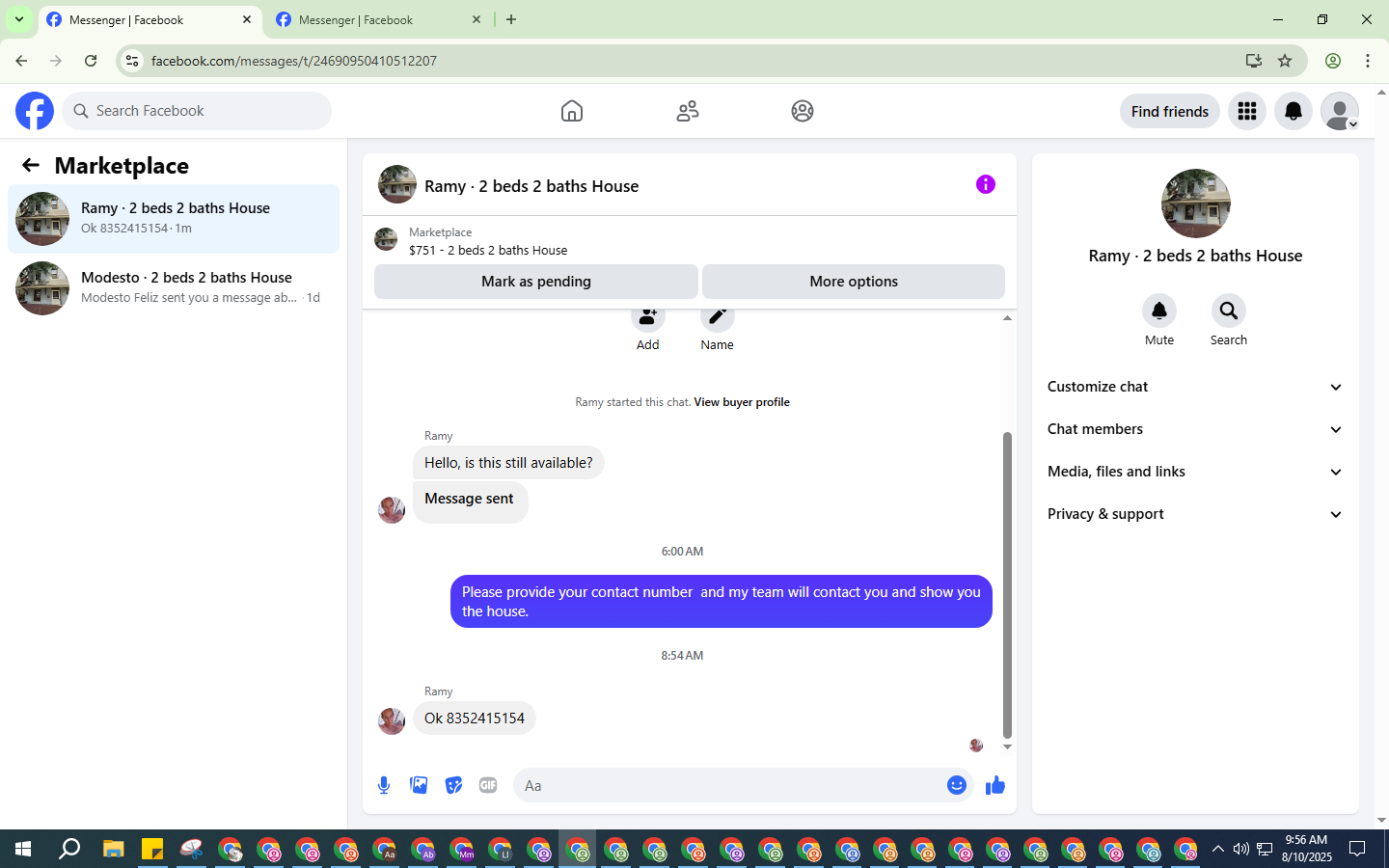Open the Ramy 2 beds 2 baths conversation
1389x868 pixels.
click(x=174, y=219)
